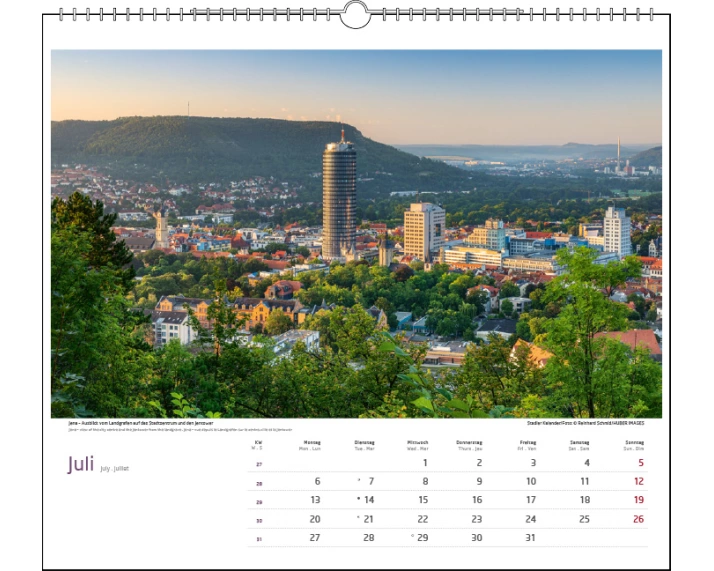Viewport: 714px width, 571px height.
Task: Click the hanging hook loop at top
Action: (355, 14)
